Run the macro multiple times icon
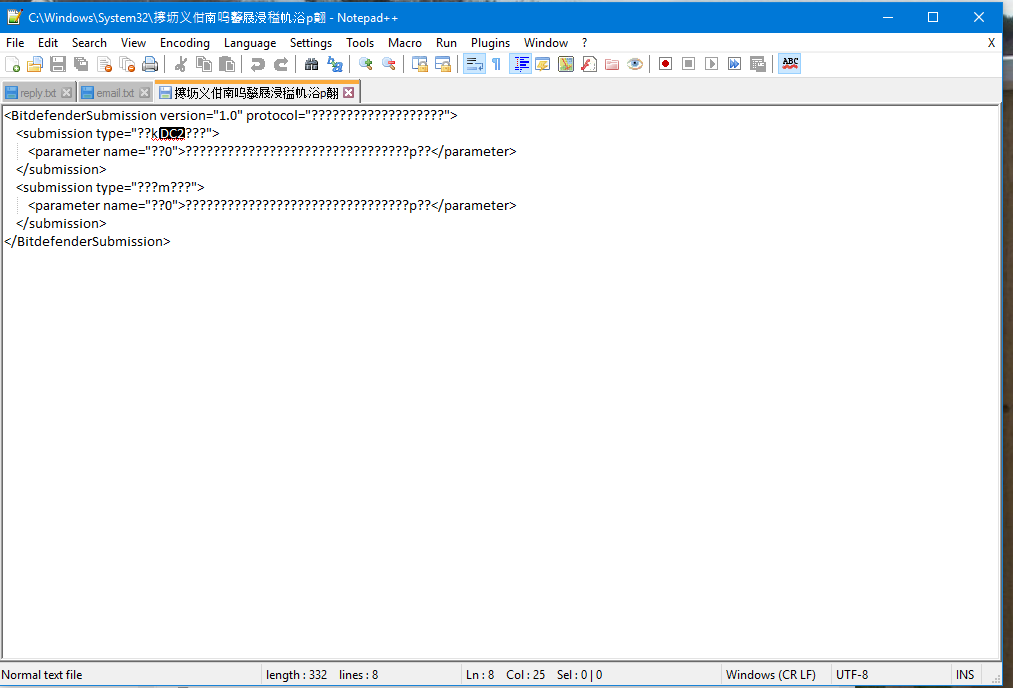The image size is (1013, 688). coord(735,64)
